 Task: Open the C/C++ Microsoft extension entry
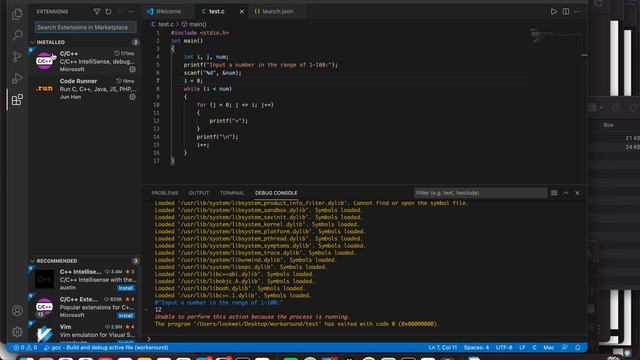(x=85, y=61)
